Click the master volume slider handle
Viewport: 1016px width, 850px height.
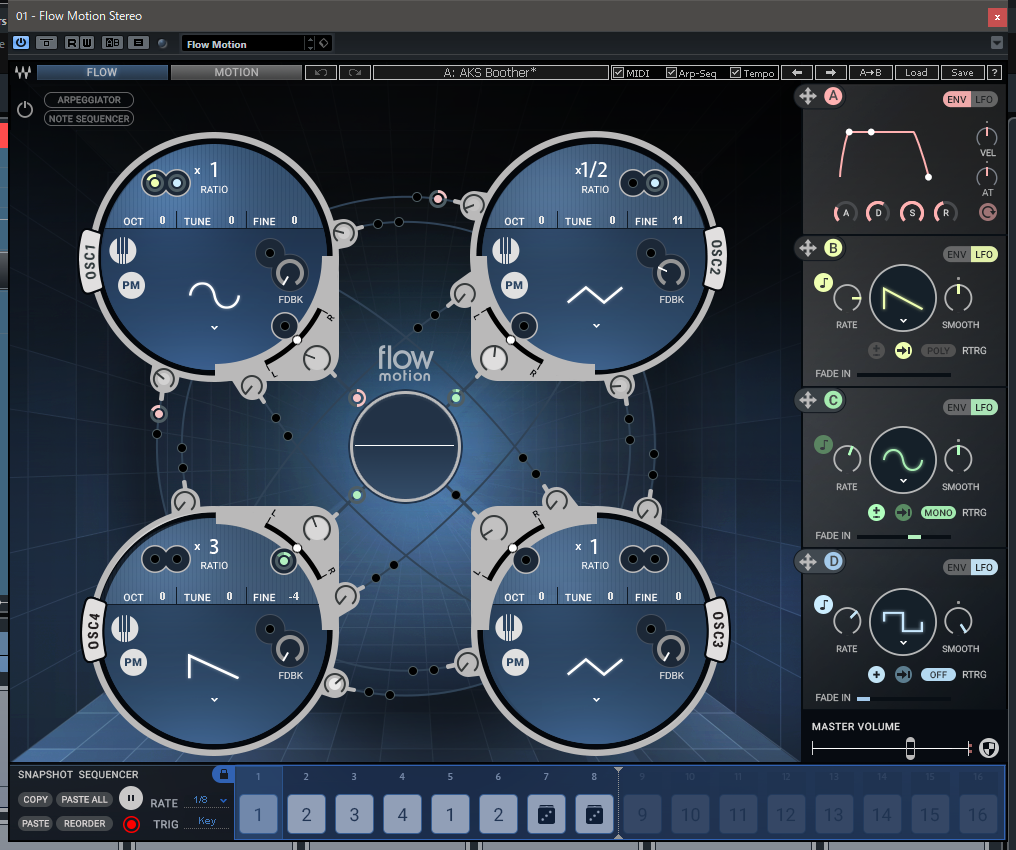click(910, 748)
